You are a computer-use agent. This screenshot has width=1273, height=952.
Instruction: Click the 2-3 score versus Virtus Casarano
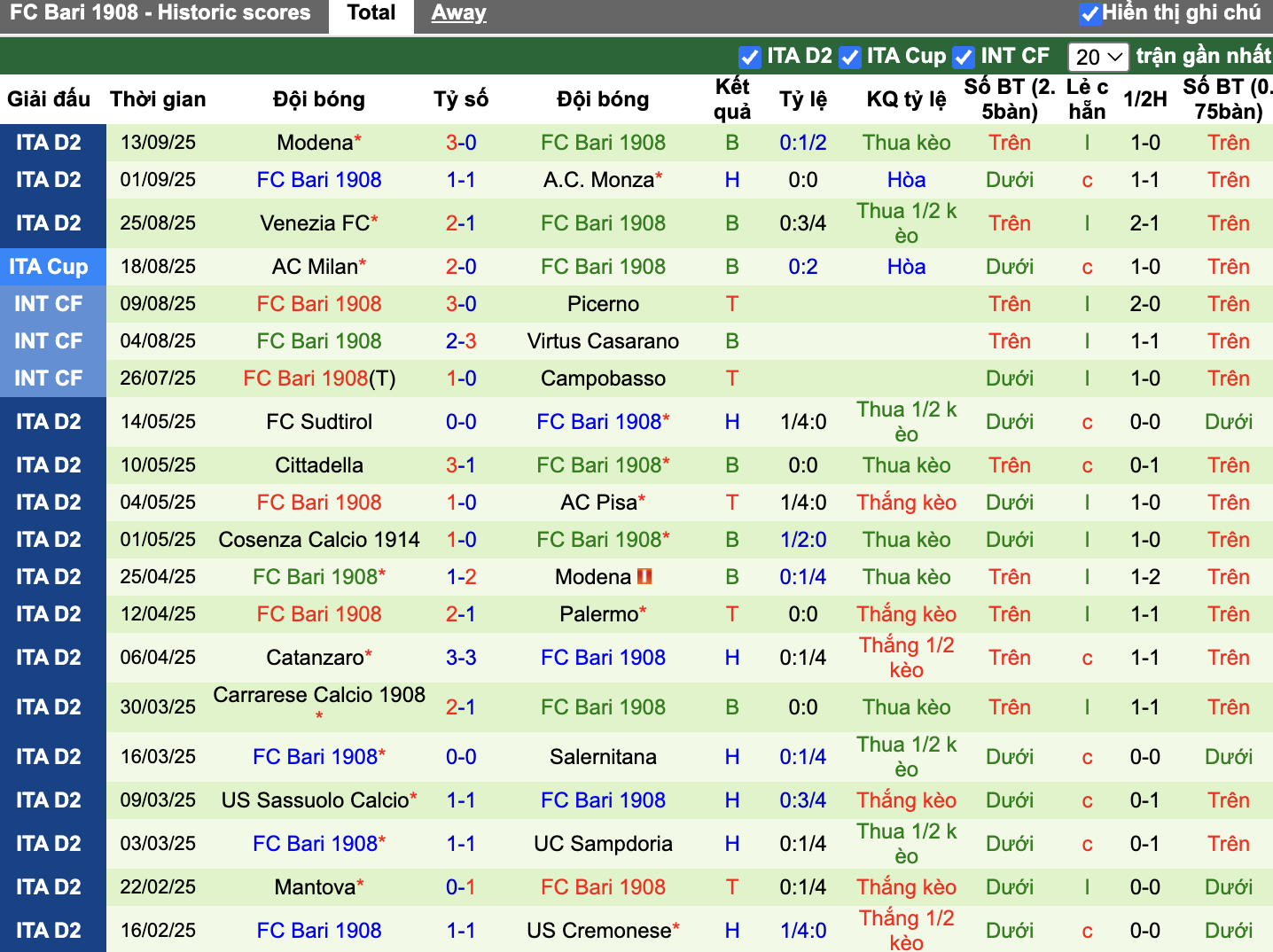(461, 341)
